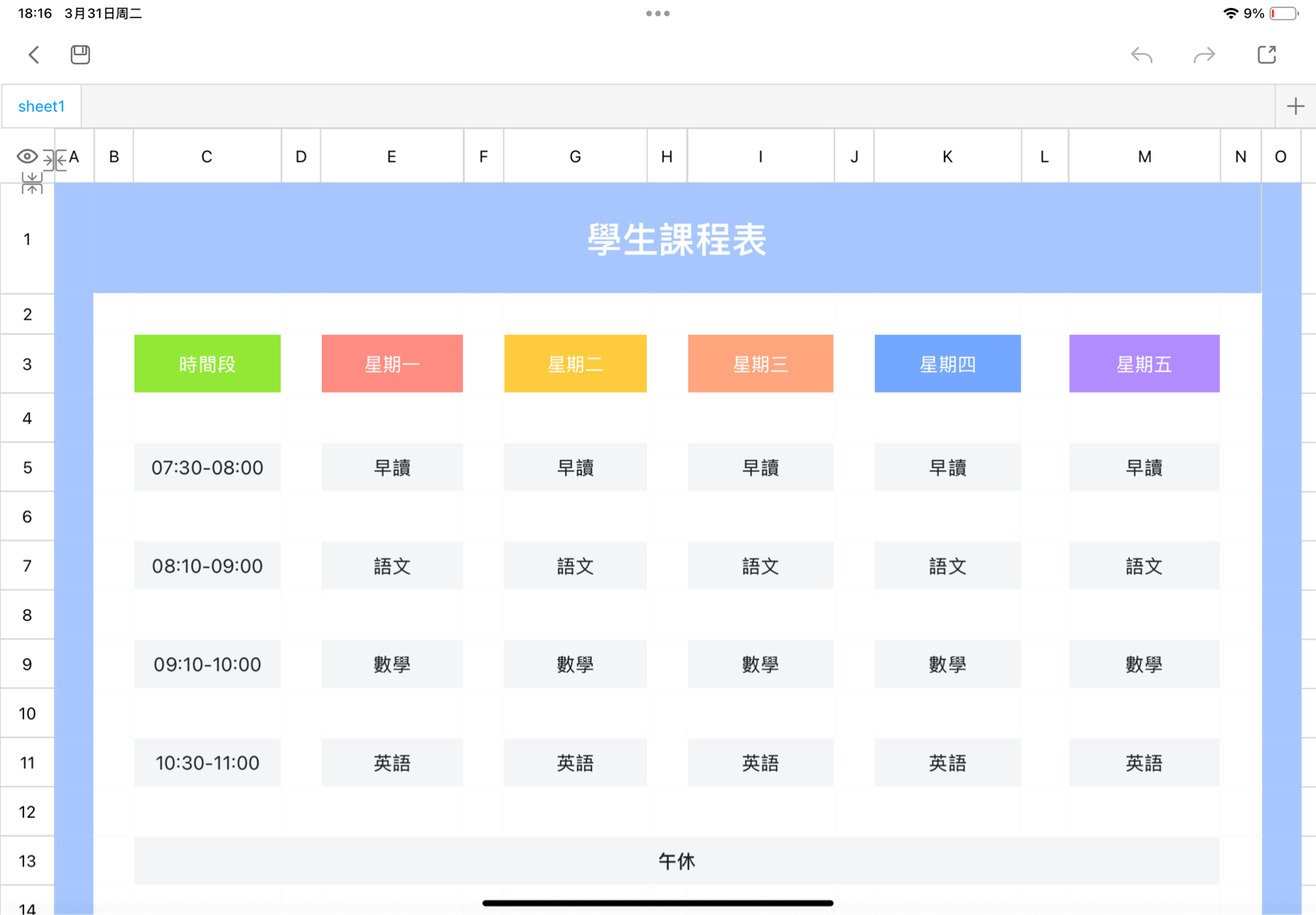
Task: Open the three-dot multitasking menu at top
Action: [x=658, y=14]
